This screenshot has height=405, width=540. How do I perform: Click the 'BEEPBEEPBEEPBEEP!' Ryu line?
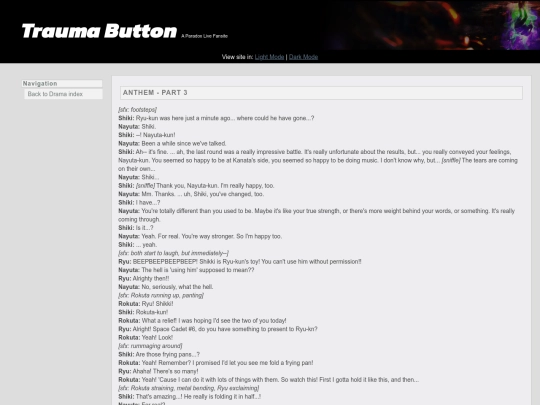(240, 261)
